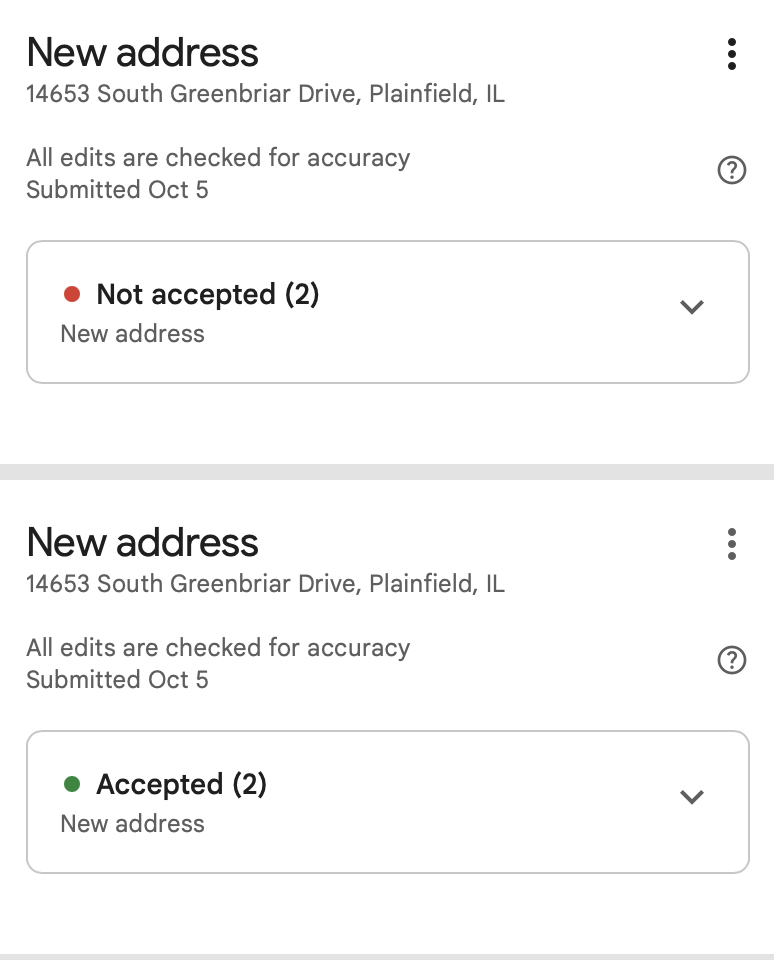Viewport: 774px width, 960px height.
Task: Open the three-dot menu above the Not accepted edit
Action: tap(732, 54)
